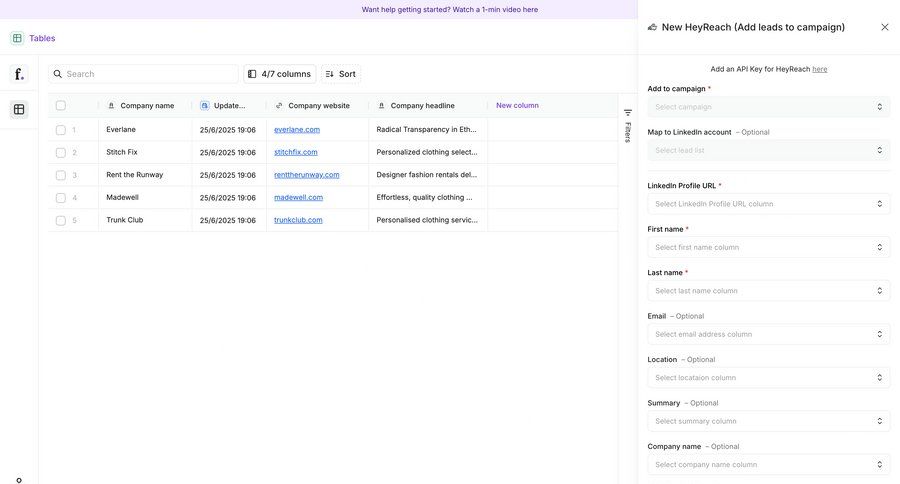The image size is (900, 484).
Task: Open the company name column dropdown
Action: [769, 464]
